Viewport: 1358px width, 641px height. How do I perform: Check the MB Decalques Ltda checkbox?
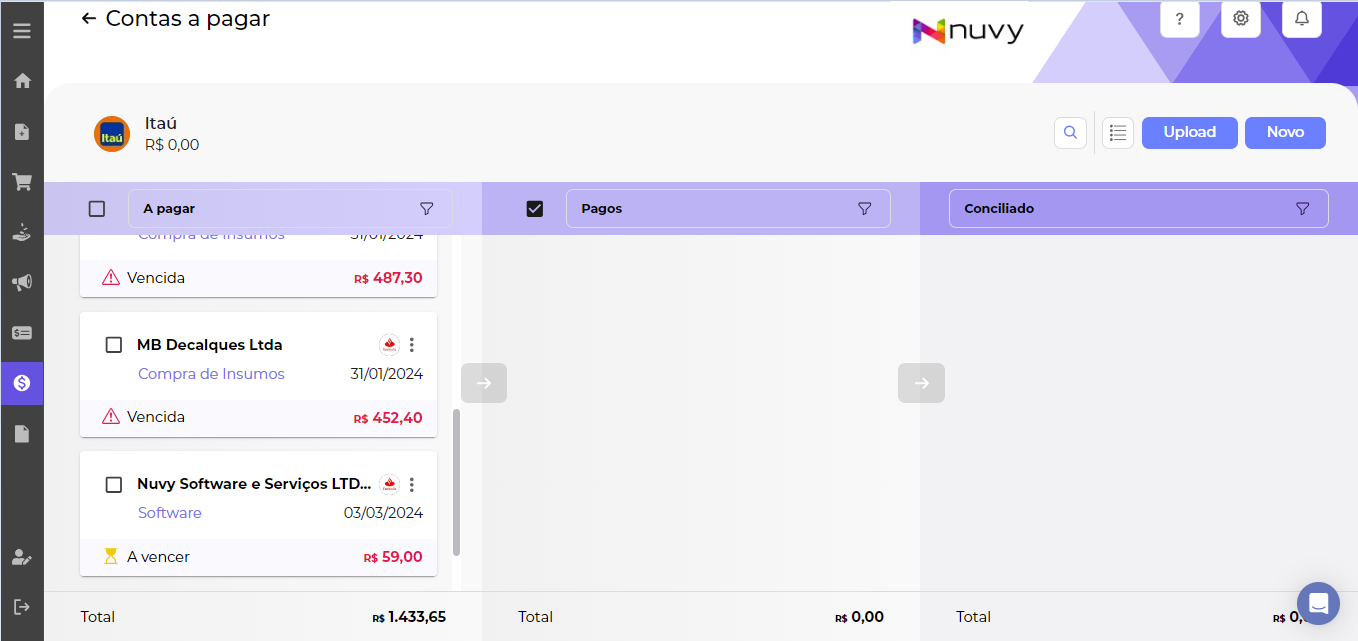pos(114,345)
